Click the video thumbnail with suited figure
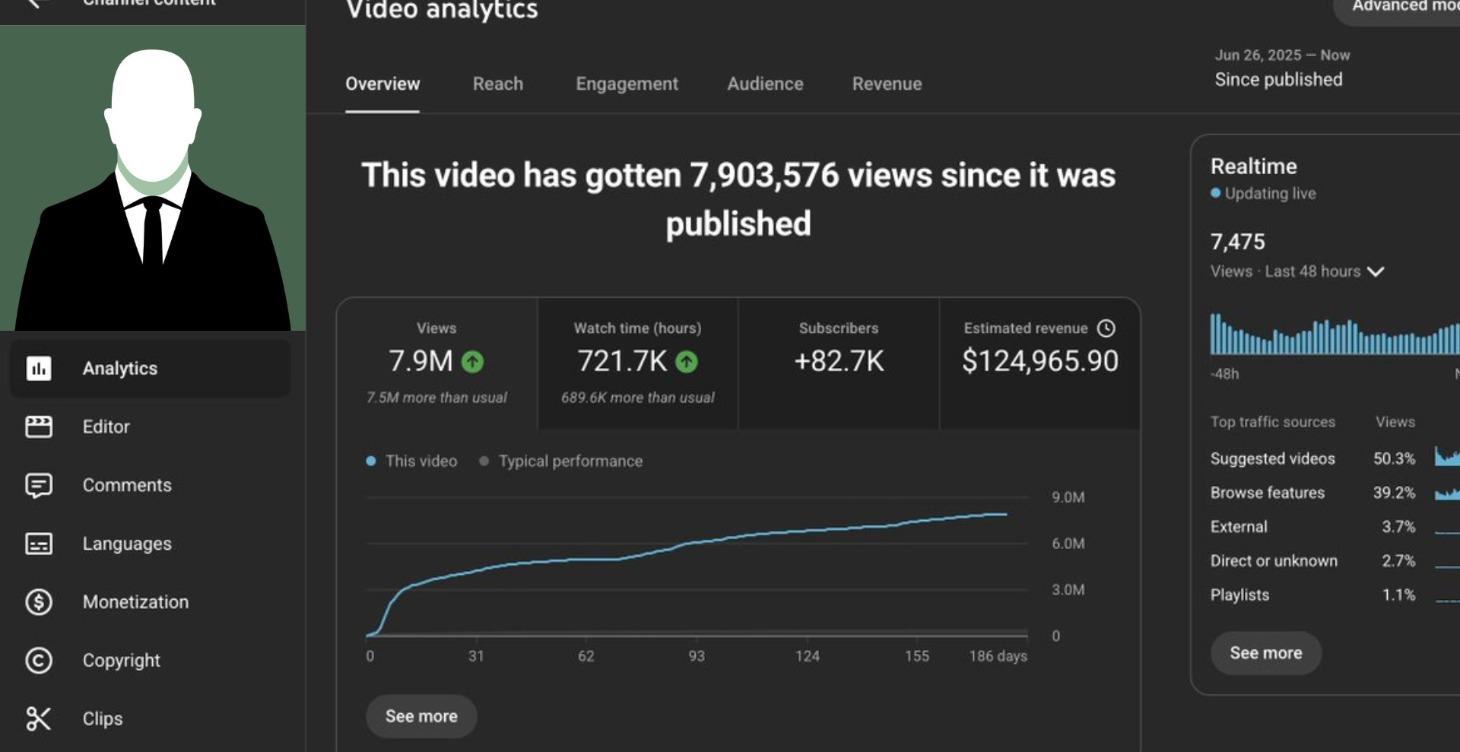The image size is (1460, 752). [x=152, y=178]
